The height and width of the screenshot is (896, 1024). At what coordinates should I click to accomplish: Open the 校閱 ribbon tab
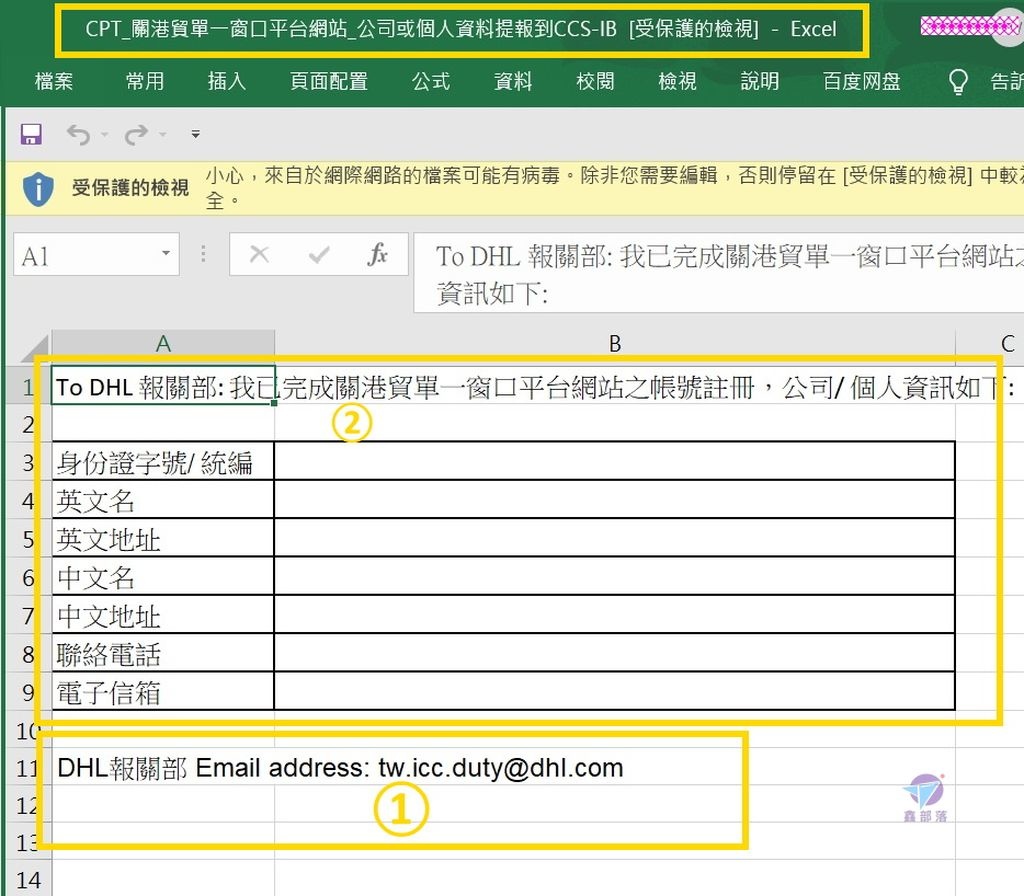595,82
